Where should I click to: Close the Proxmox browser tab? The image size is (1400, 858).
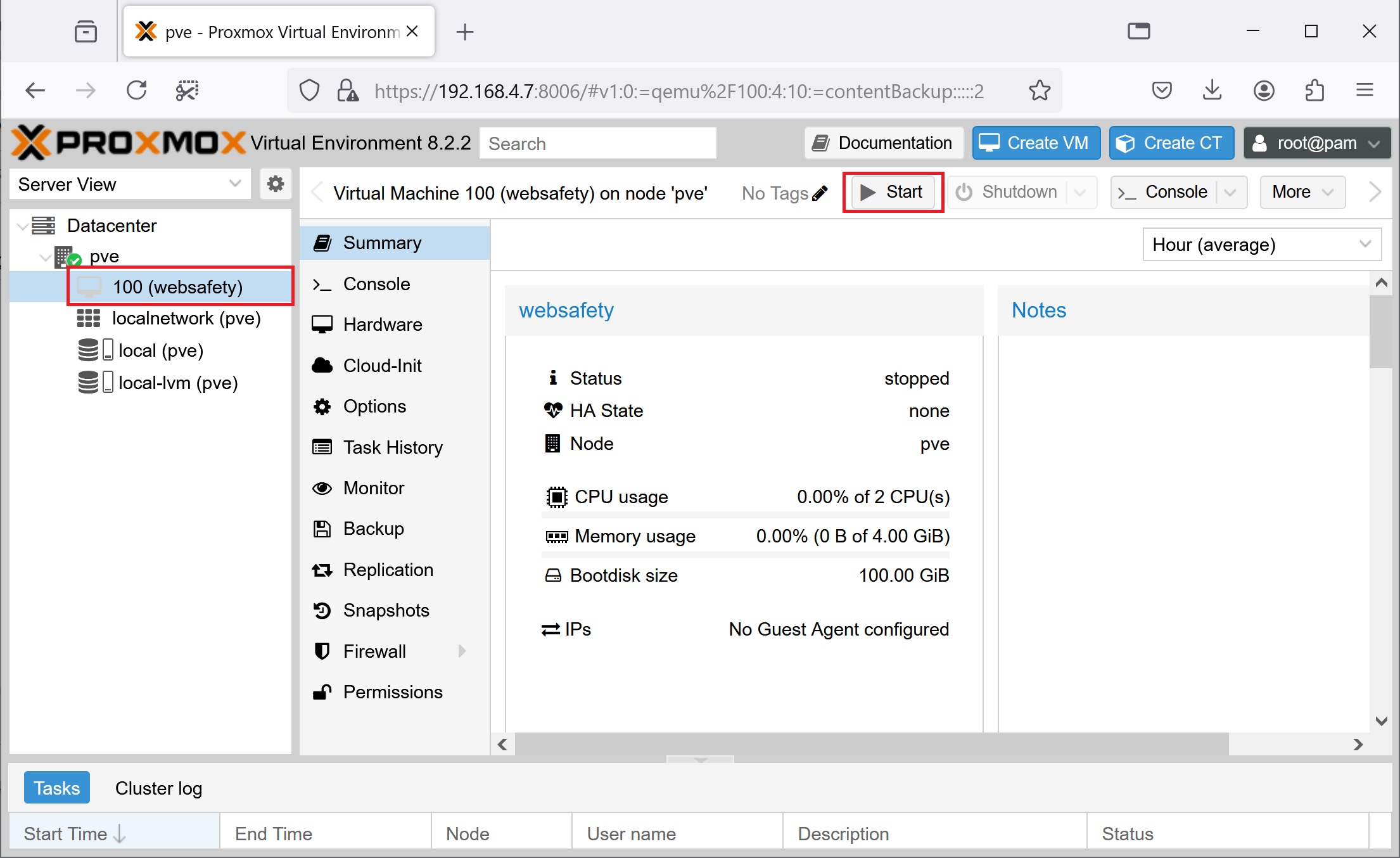click(412, 32)
